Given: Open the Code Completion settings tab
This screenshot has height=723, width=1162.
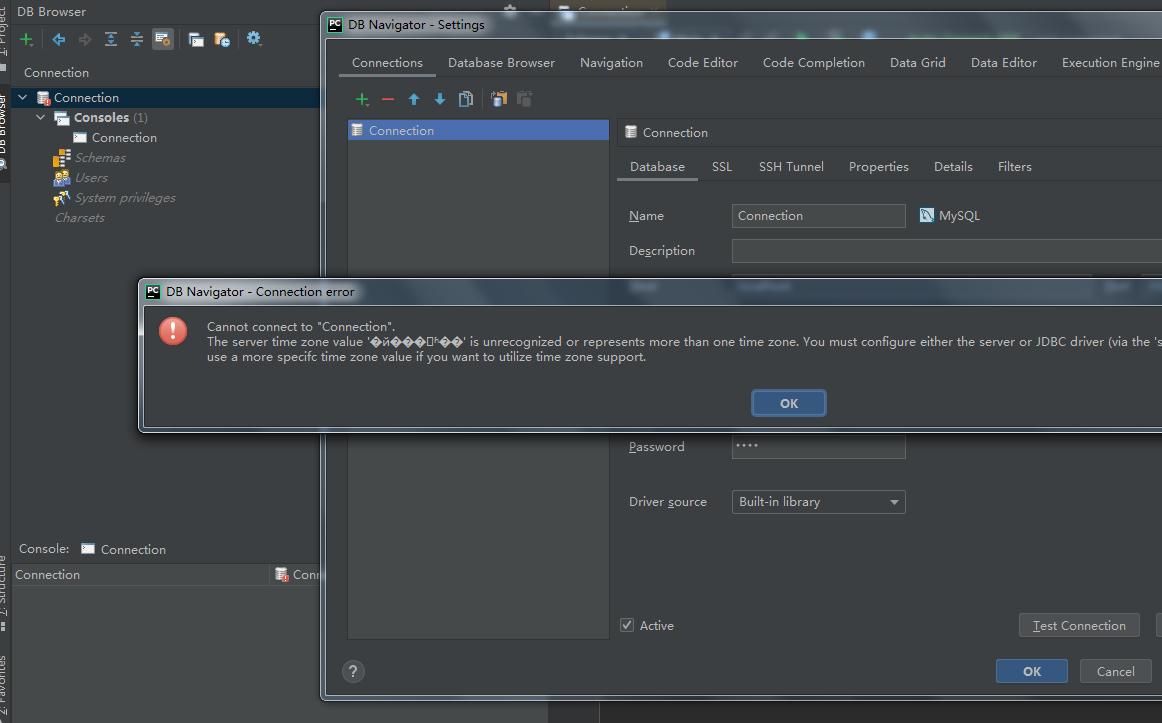Looking at the screenshot, I should 814,63.
